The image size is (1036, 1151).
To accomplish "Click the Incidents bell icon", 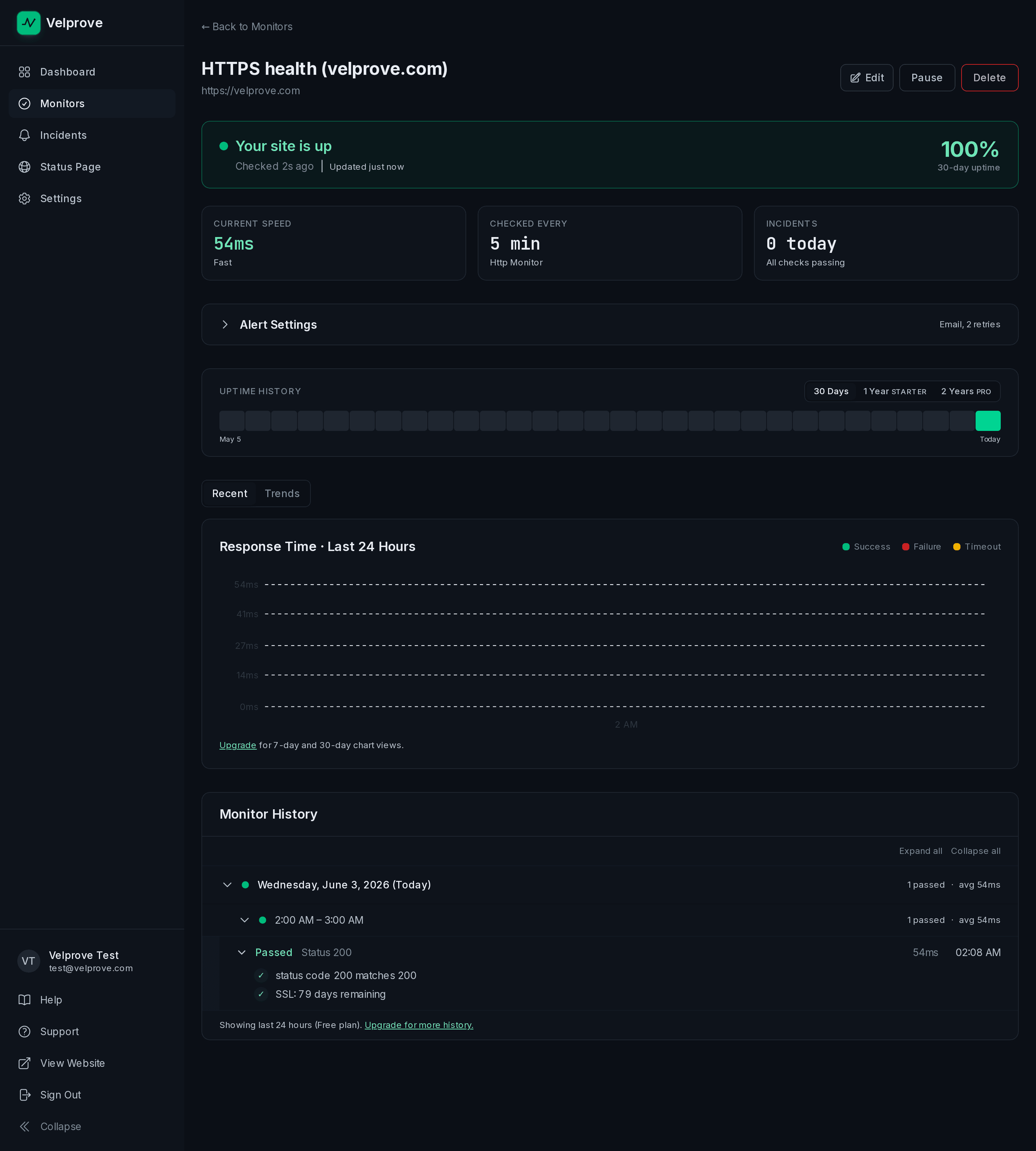I will (x=24, y=136).
